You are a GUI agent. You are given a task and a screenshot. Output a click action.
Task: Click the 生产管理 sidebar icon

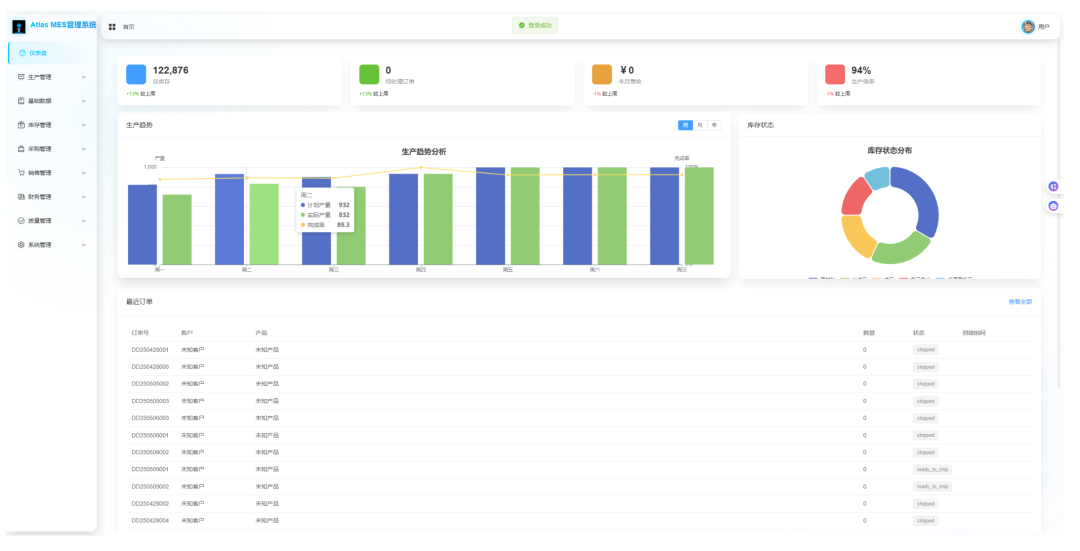point(21,77)
